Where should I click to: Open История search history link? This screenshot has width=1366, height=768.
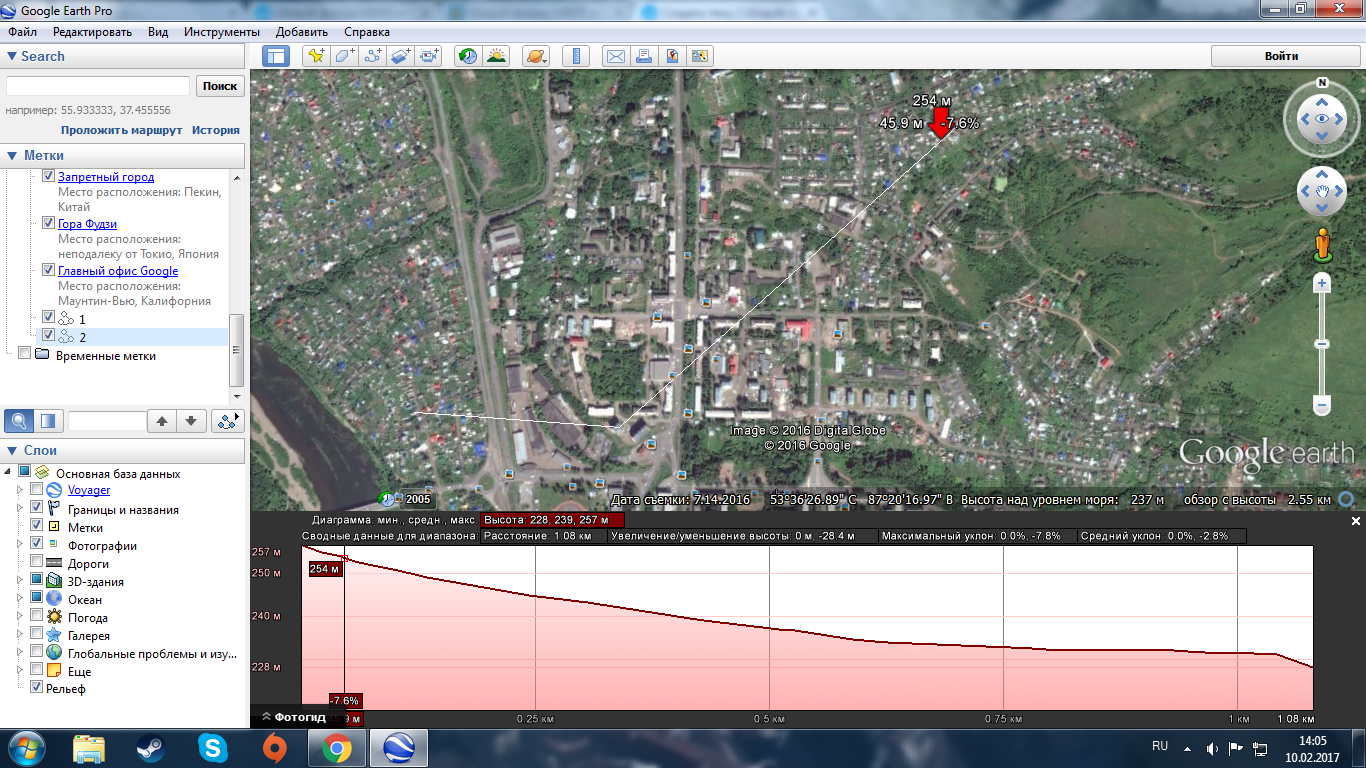(x=216, y=130)
